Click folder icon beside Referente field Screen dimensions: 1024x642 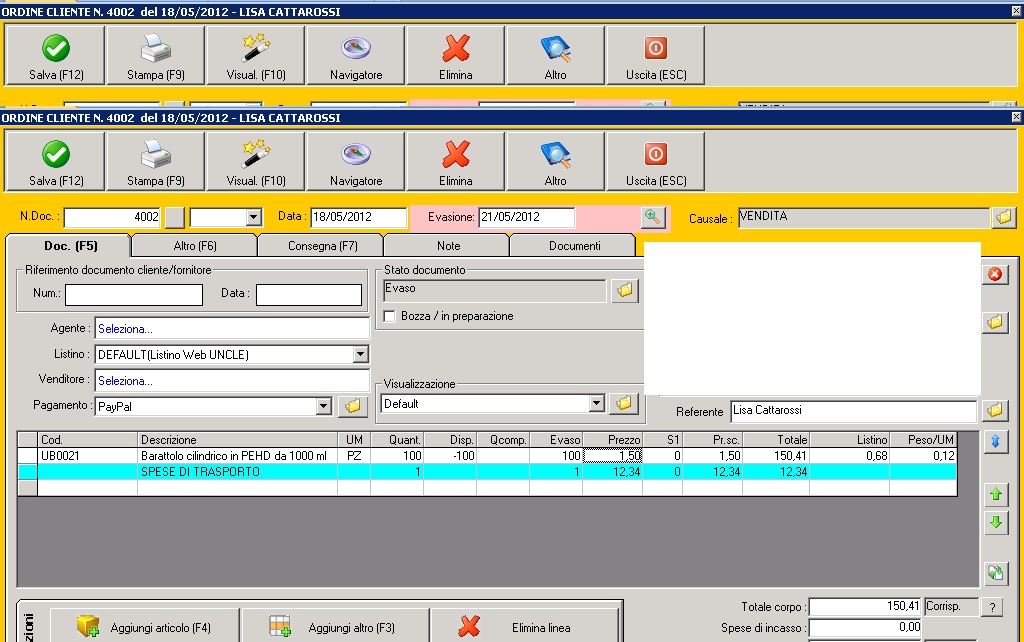click(994, 411)
